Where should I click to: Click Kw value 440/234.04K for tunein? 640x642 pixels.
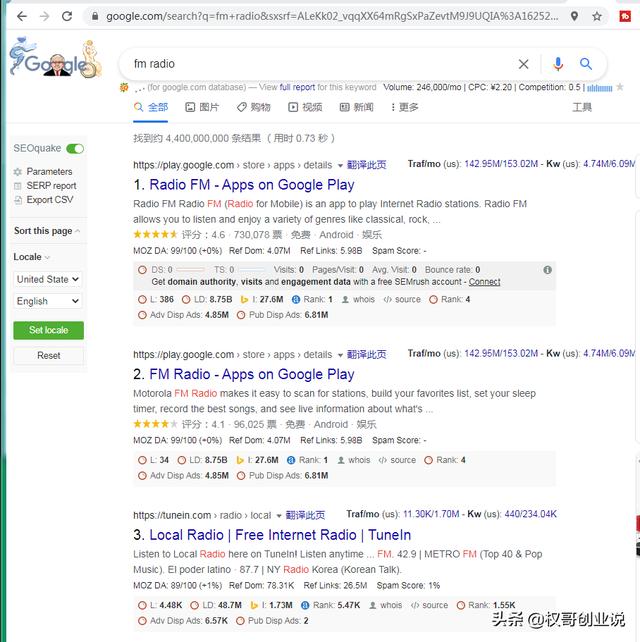(531, 514)
